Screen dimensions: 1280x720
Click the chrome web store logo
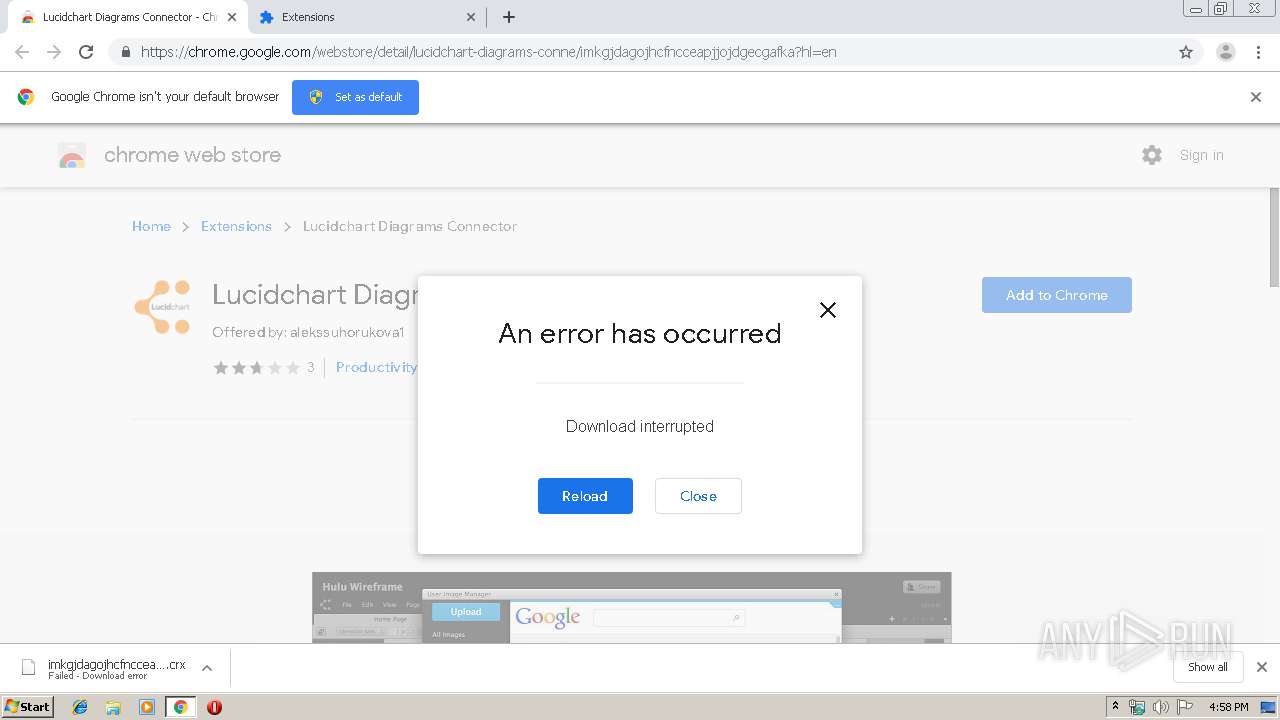point(72,155)
